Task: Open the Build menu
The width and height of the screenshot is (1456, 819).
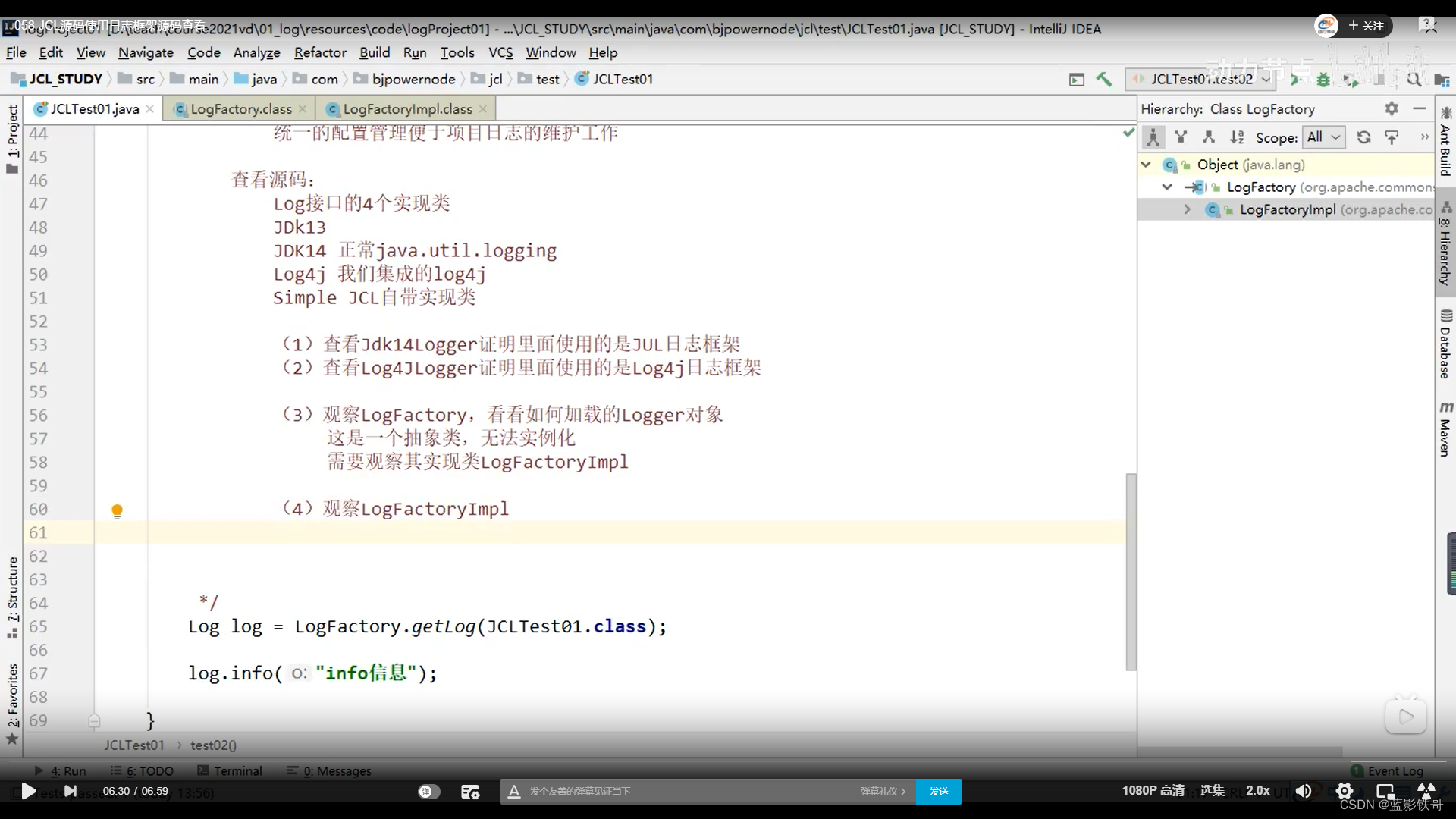Action: click(x=375, y=52)
